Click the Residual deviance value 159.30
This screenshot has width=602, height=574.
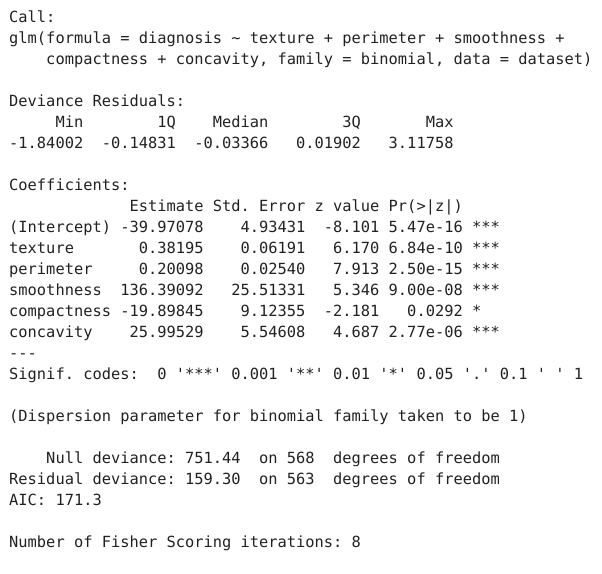click(213, 478)
